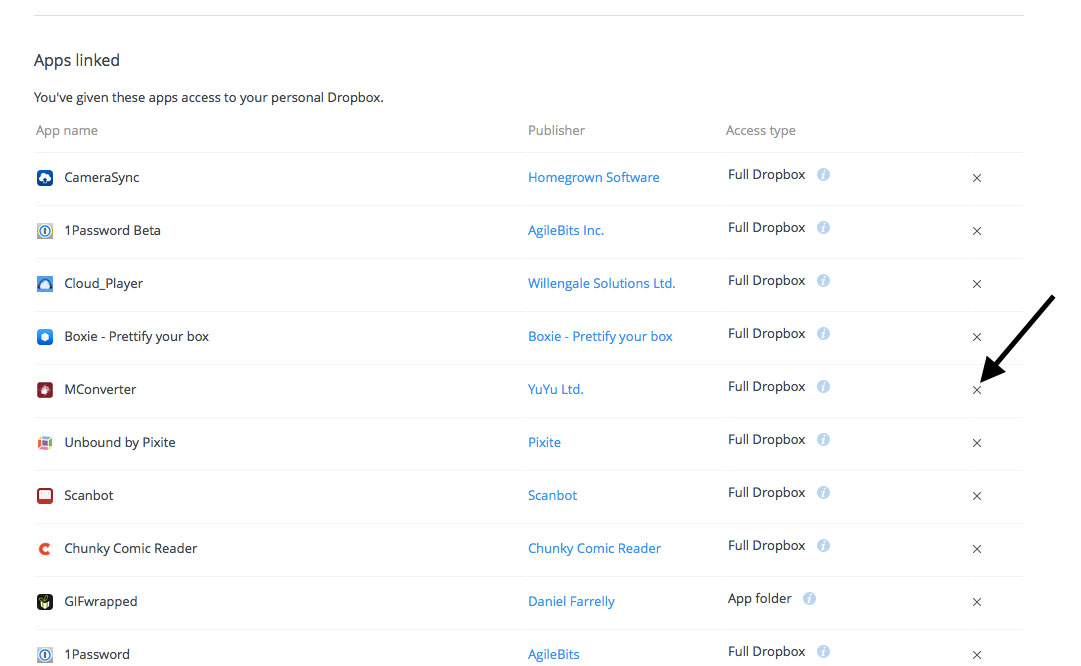The image size is (1081, 666).
Task: Open Boxie publisher link
Action: click(x=600, y=337)
